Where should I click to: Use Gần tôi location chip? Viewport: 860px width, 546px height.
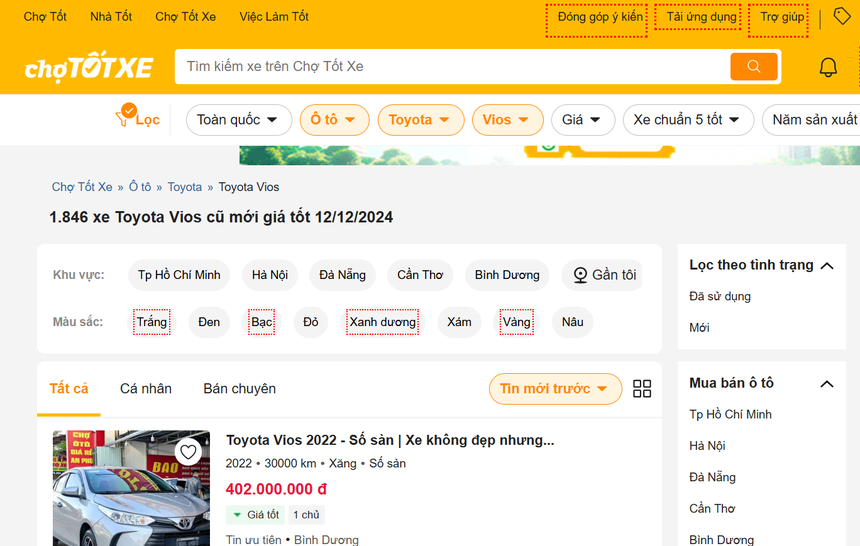(x=604, y=275)
